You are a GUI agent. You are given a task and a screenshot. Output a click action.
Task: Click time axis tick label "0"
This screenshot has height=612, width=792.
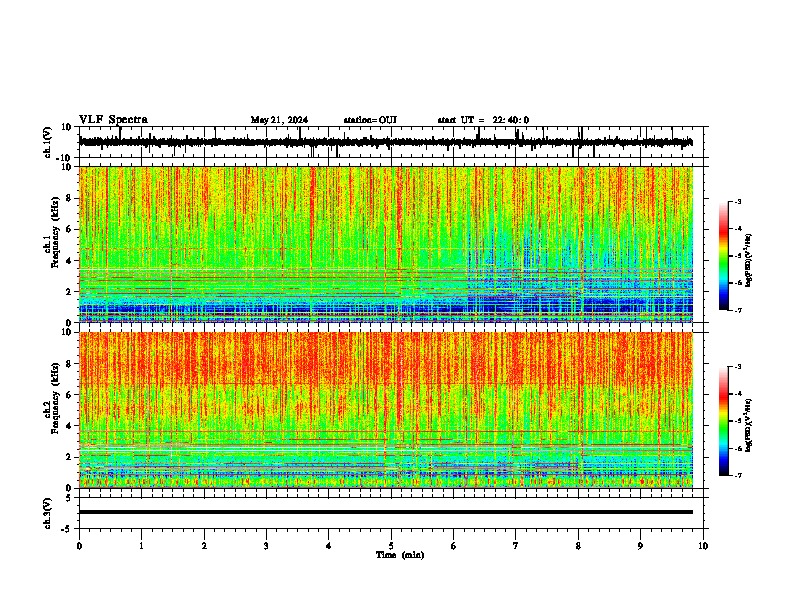pos(79,546)
